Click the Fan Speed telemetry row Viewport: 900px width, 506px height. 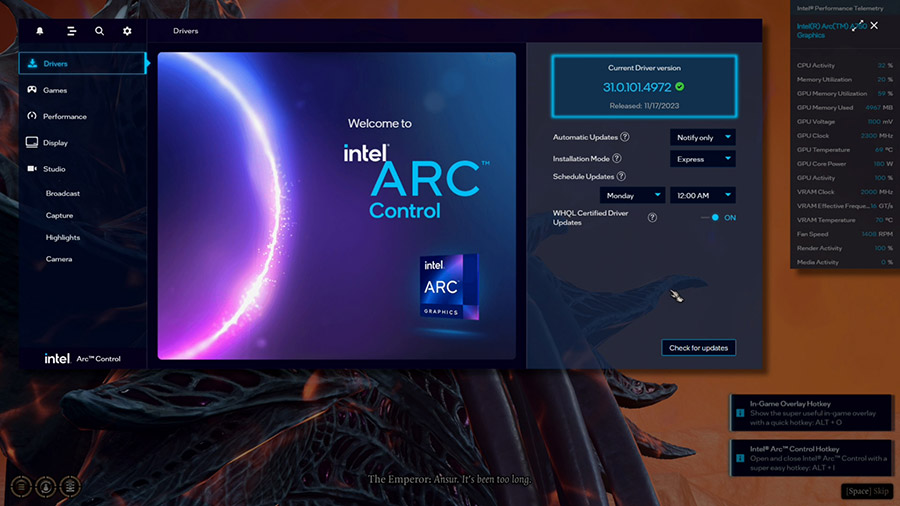coord(844,234)
